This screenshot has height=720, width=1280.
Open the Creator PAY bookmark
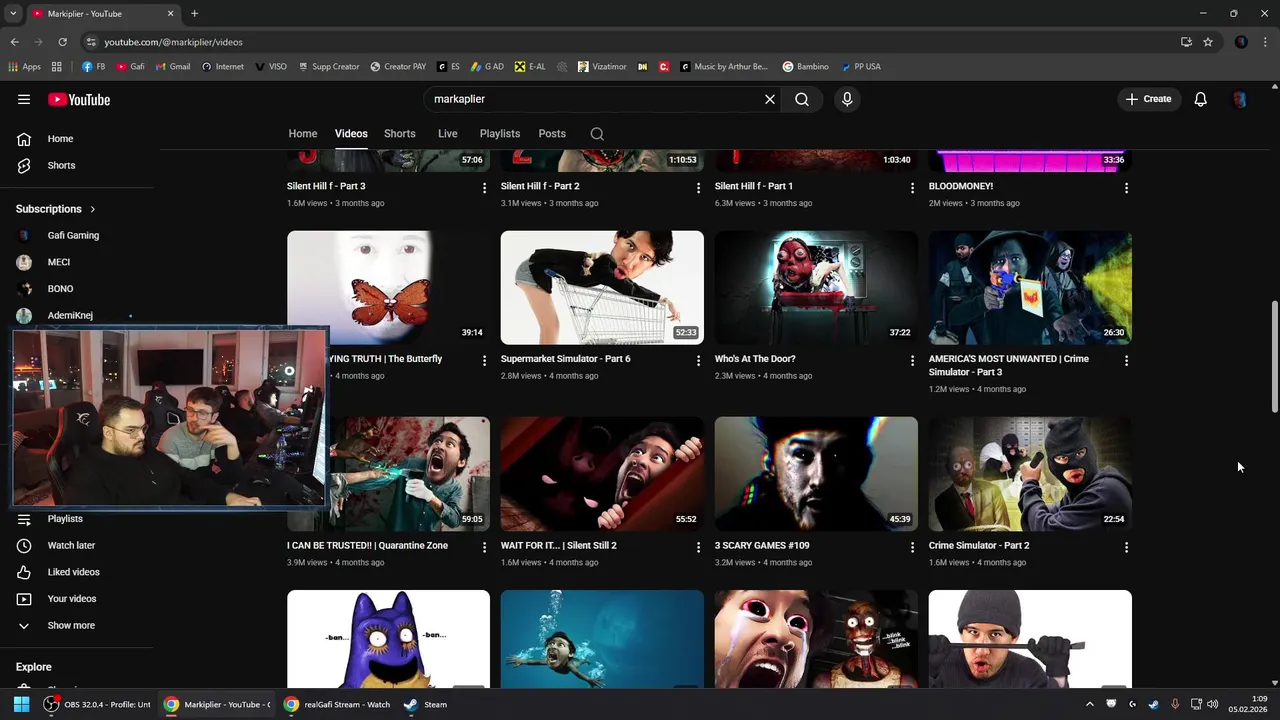tap(398, 67)
